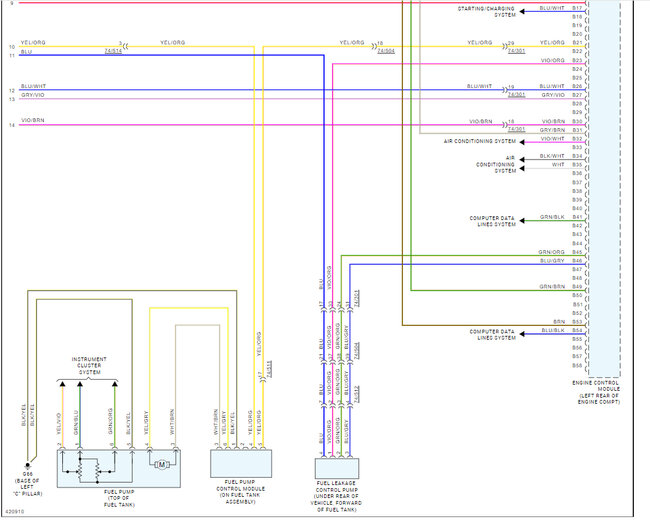Select the single-line 'AIR CONDITIONING SYSTEM' label near VIO/WHT
The height and width of the screenshot is (522, 650).
click(x=480, y=141)
